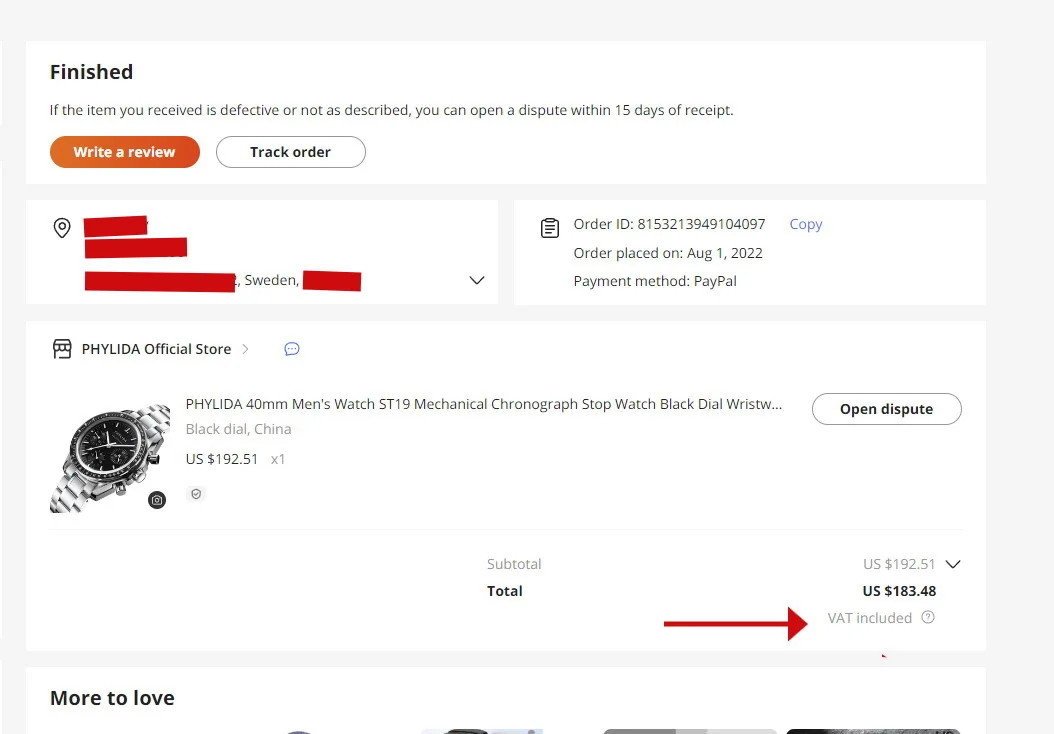Click the order clipboard icon

[x=550, y=228]
